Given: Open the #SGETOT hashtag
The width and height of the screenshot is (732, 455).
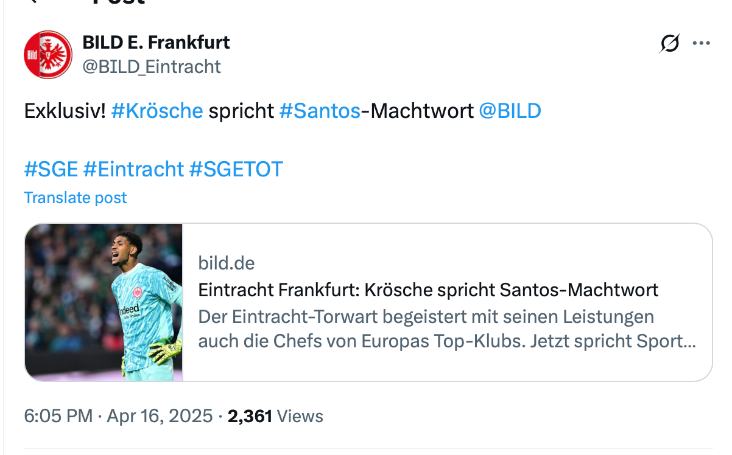Looking at the screenshot, I should [236, 169].
